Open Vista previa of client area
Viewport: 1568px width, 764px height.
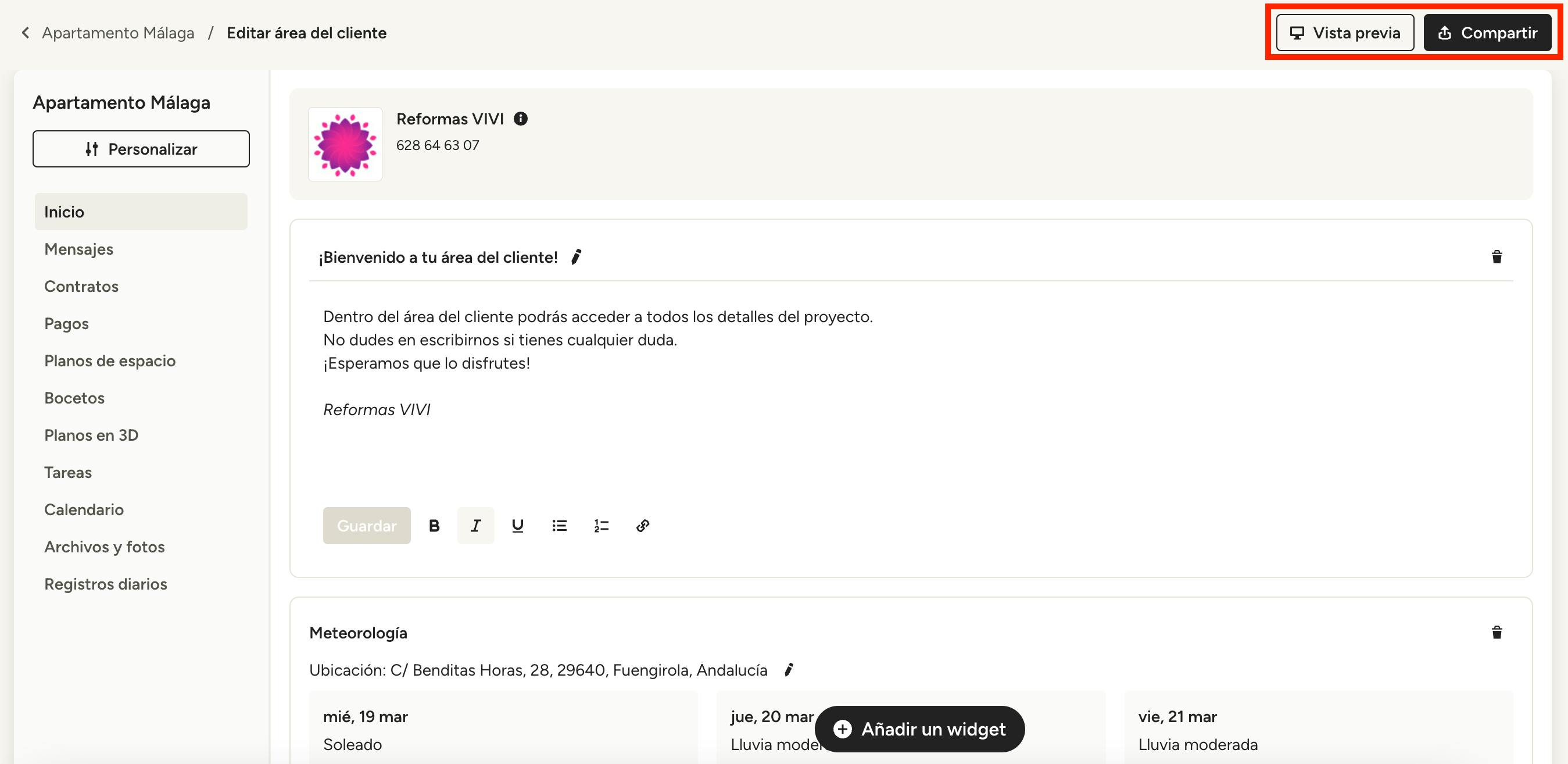pos(1345,33)
